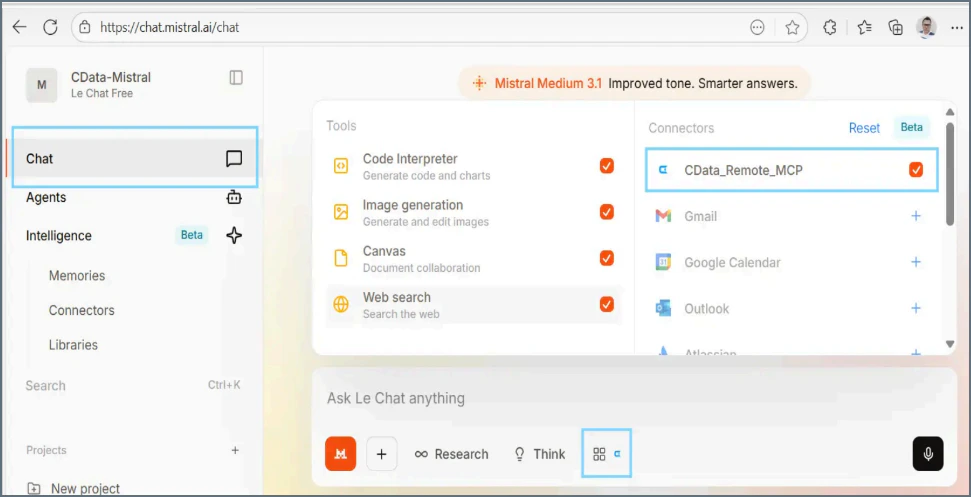
Task: Disable the Web search checkbox
Action: pos(606,304)
